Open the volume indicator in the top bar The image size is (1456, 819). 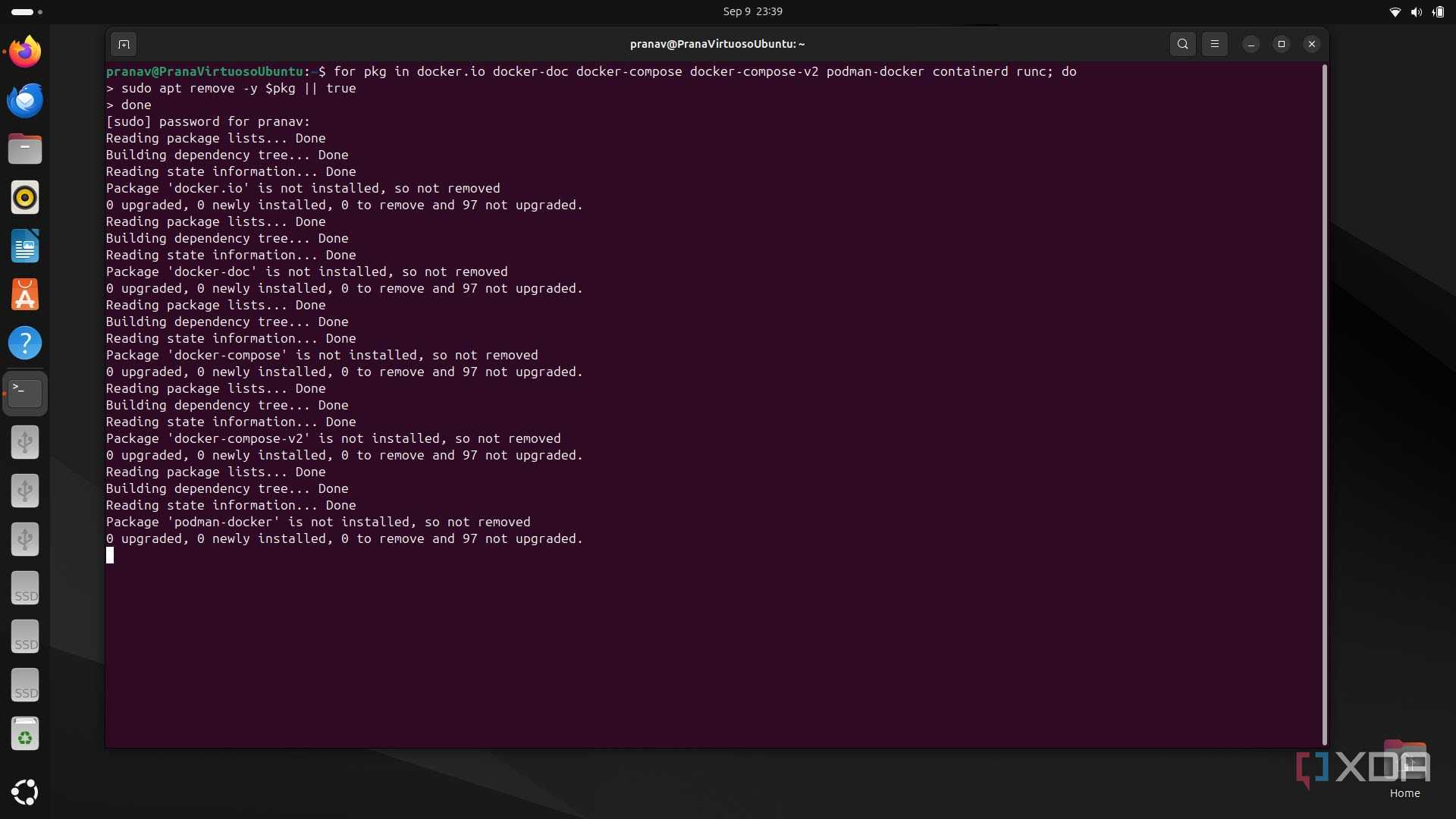(1416, 11)
